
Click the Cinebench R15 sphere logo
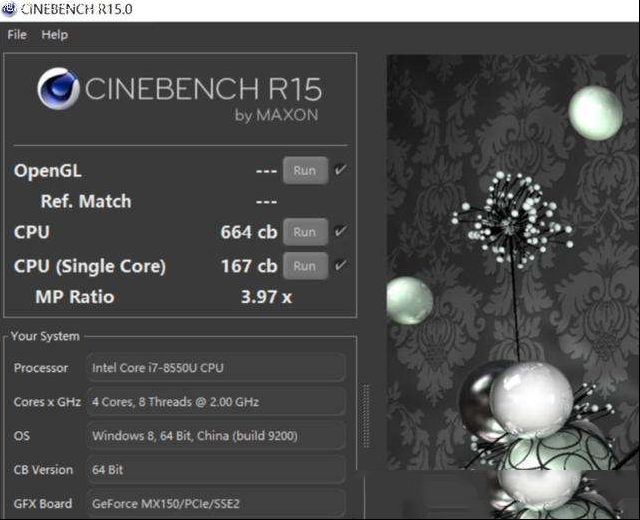pos(58,89)
